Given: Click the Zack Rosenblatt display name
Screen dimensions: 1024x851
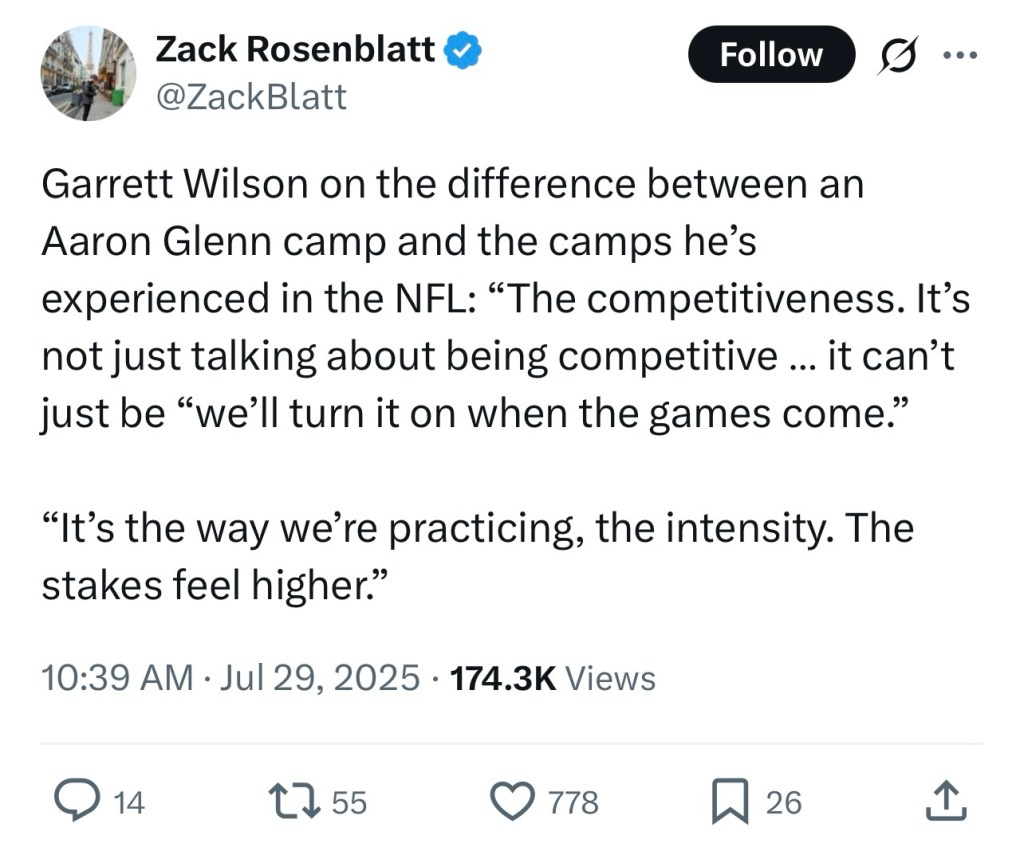Looking at the screenshot, I should point(295,48).
